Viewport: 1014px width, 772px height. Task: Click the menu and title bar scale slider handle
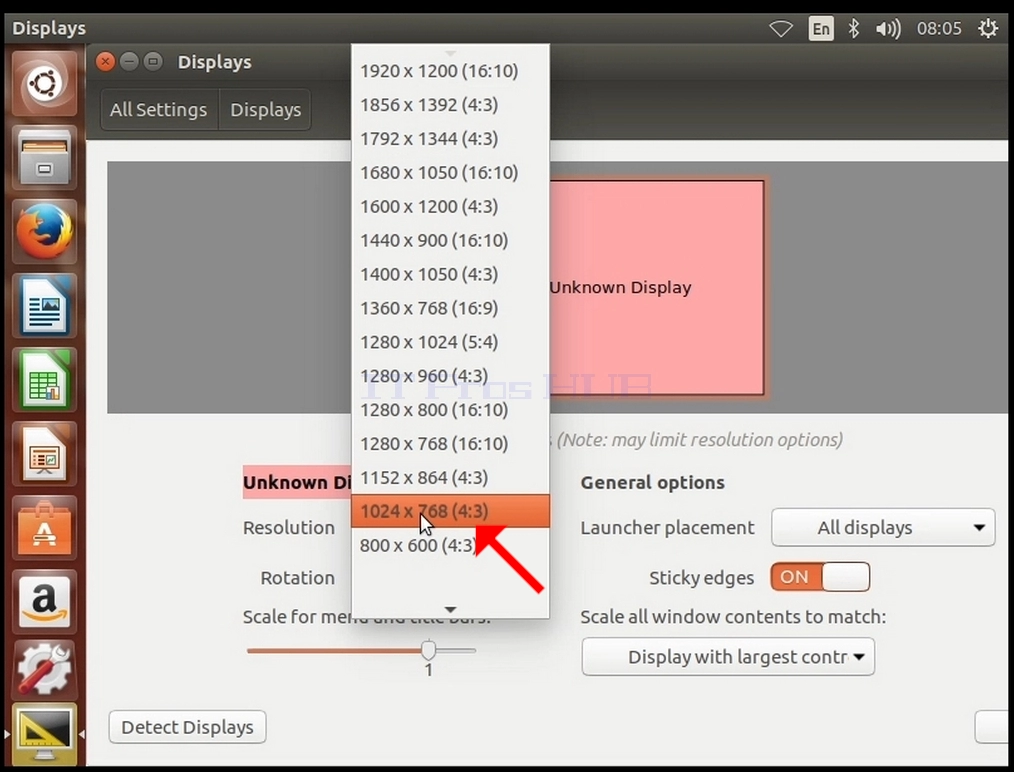pos(428,650)
